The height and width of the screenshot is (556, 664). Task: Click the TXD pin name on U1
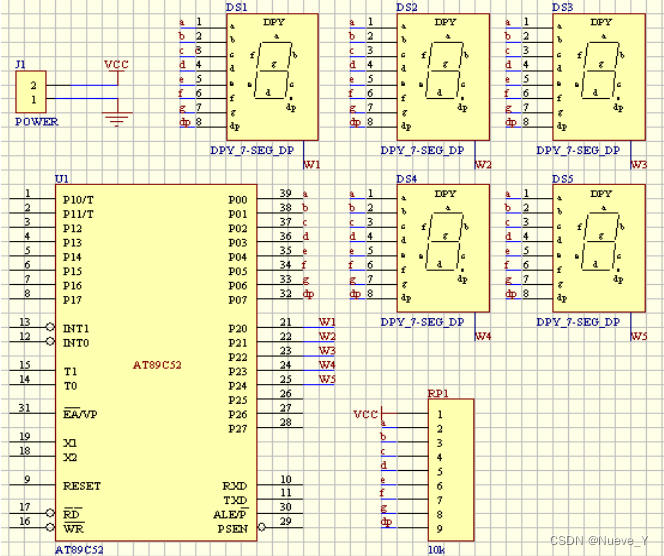click(x=235, y=500)
